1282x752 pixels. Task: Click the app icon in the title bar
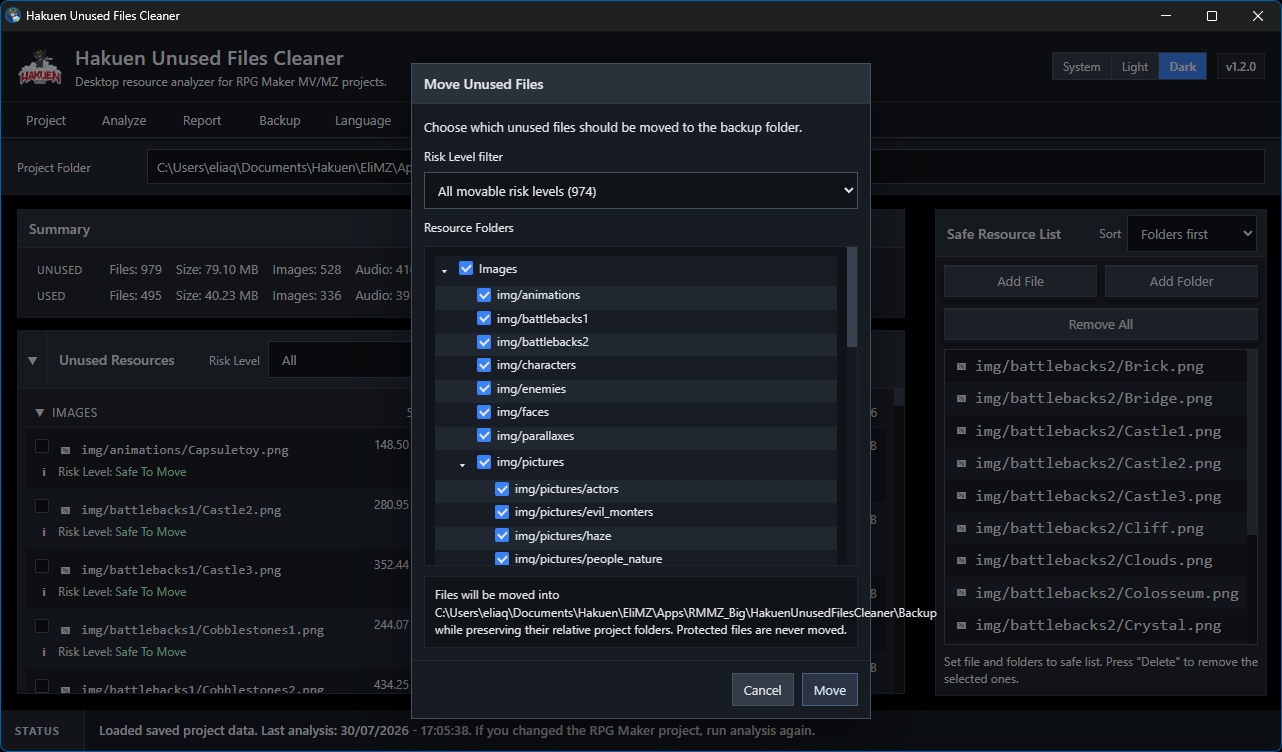coord(14,16)
